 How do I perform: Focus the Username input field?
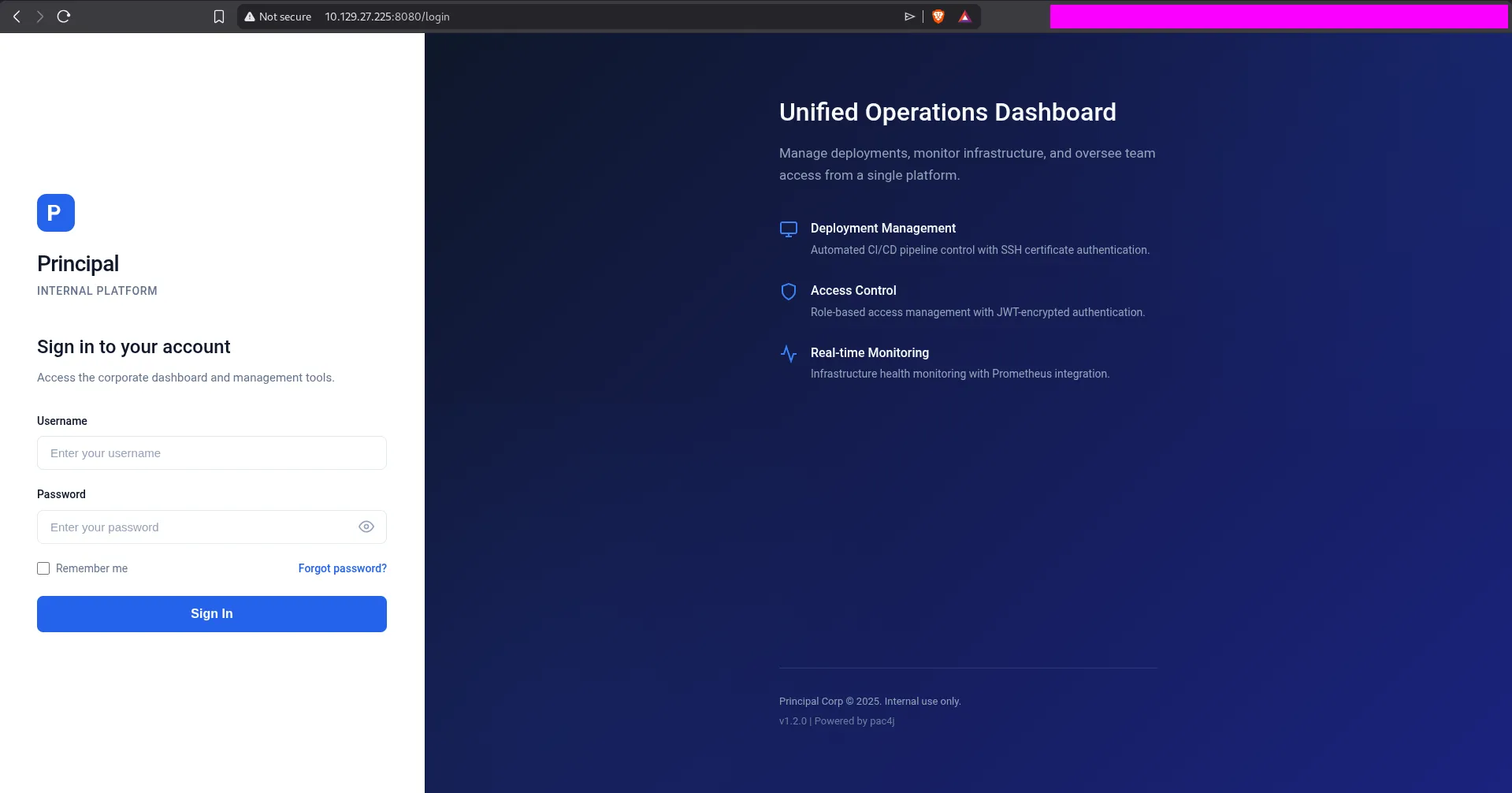pyautogui.click(x=211, y=453)
